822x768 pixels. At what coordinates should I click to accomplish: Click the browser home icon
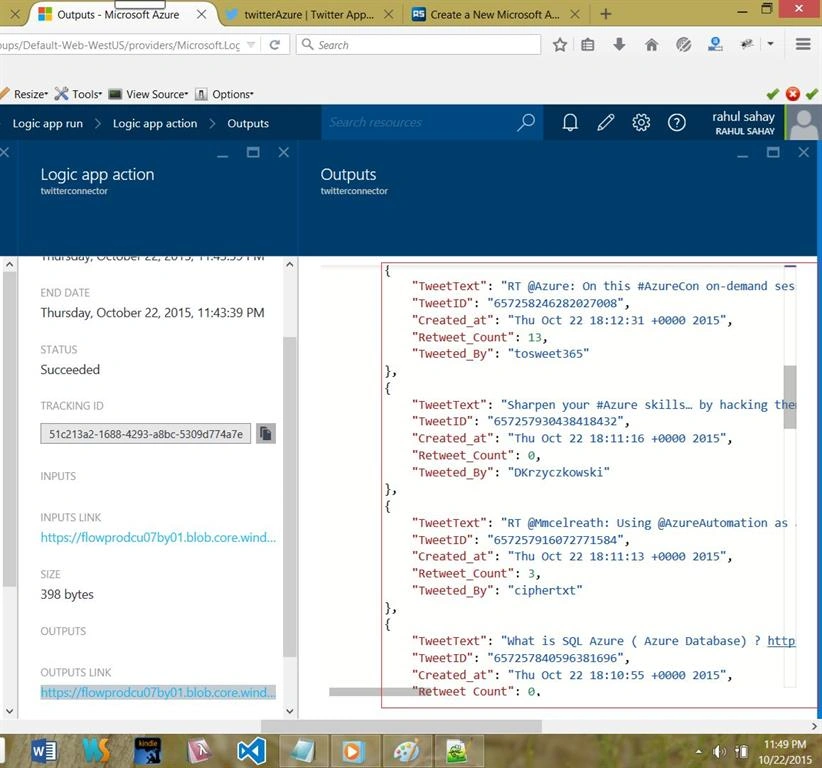click(651, 45)
